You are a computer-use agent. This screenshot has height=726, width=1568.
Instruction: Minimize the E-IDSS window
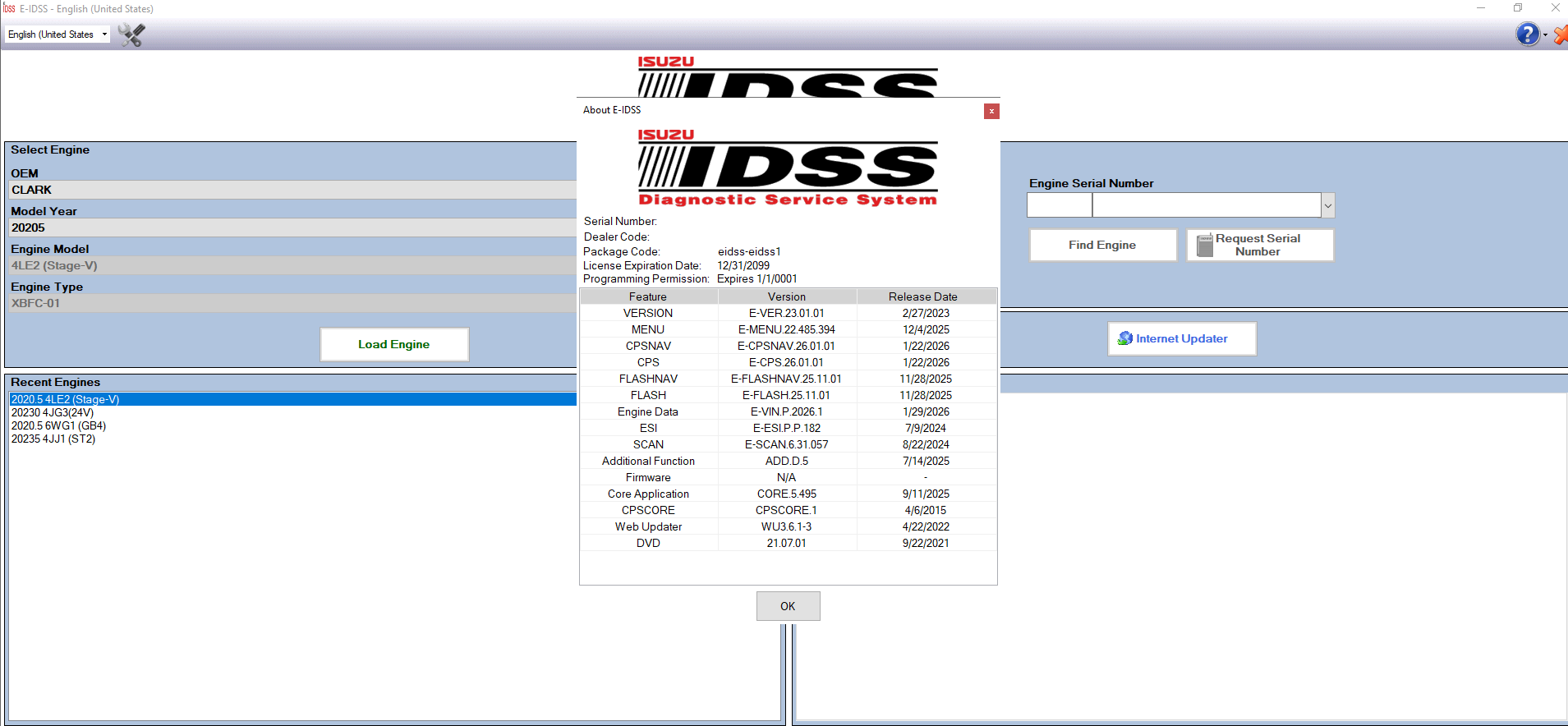coord(1481,8)
